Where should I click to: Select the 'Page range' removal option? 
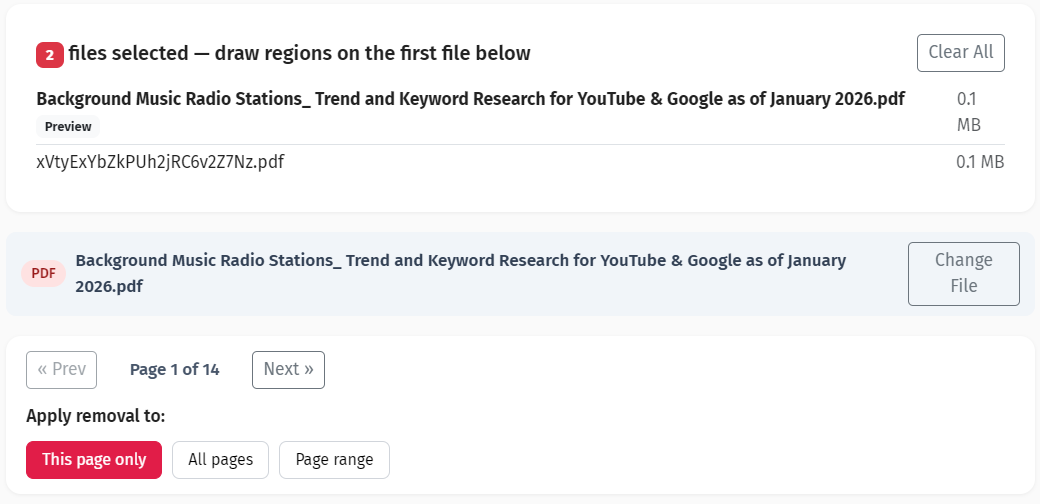334,460
